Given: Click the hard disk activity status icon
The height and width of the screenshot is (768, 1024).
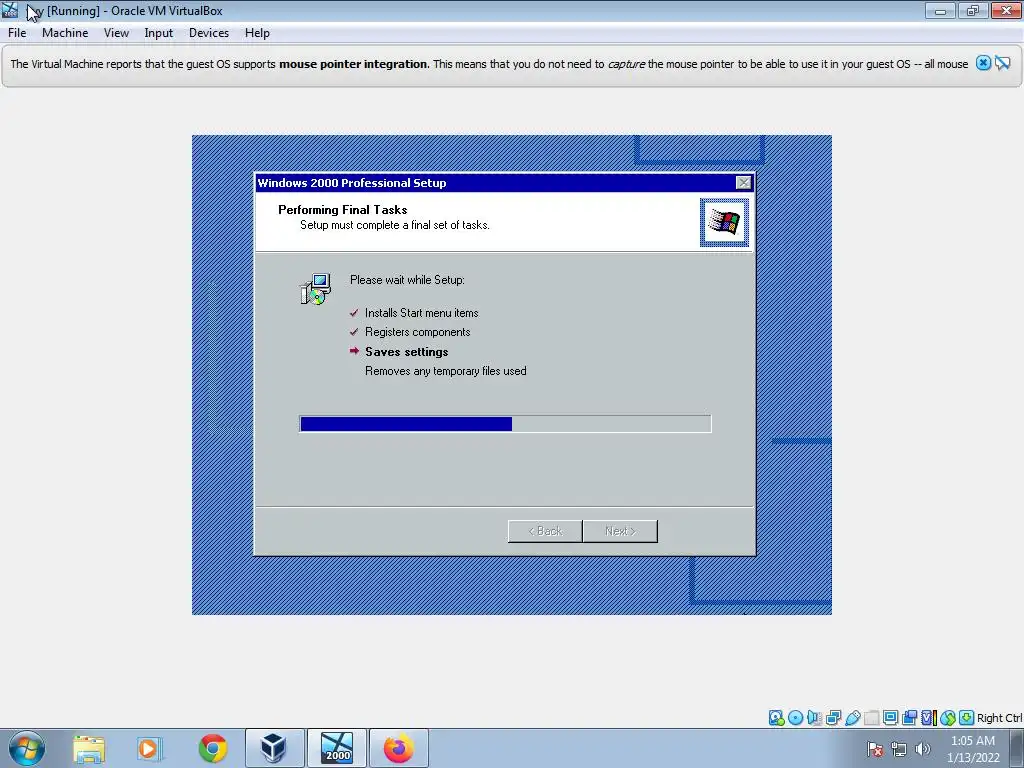Looking at the screenshot, I should click(776, 718).
